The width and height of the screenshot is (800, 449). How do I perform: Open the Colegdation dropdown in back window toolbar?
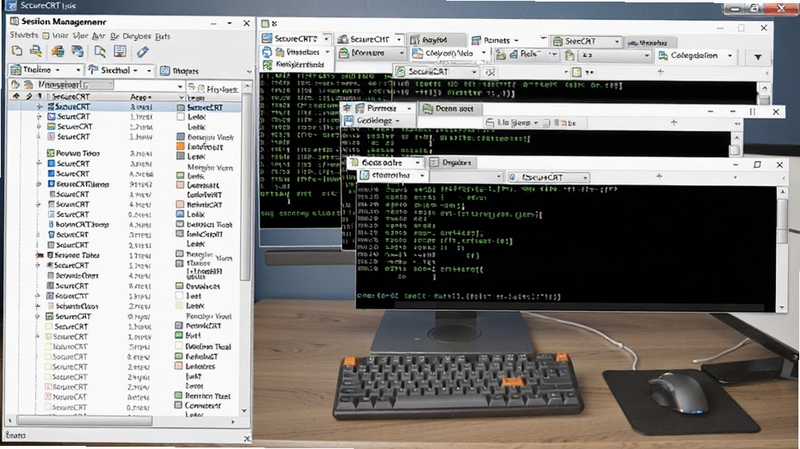[x=730, y=56]
